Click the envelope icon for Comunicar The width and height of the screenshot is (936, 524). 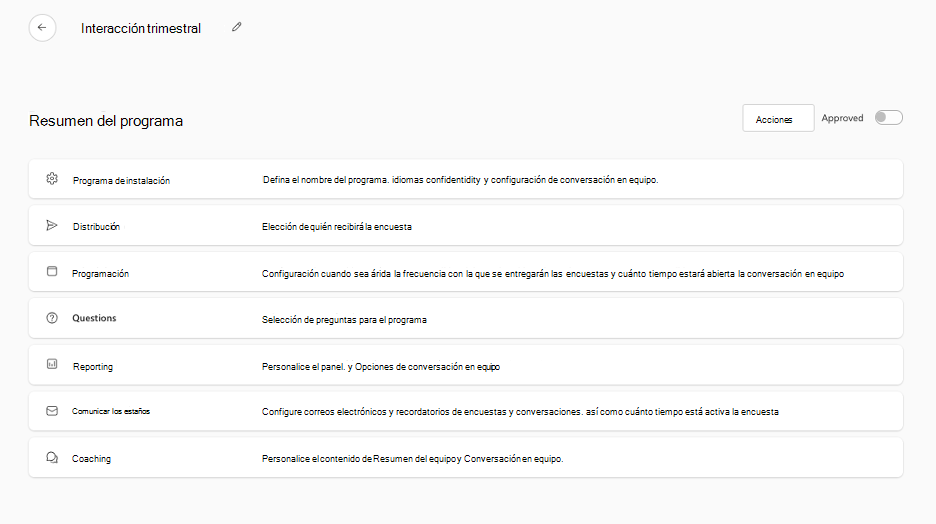tap(52, 411)
